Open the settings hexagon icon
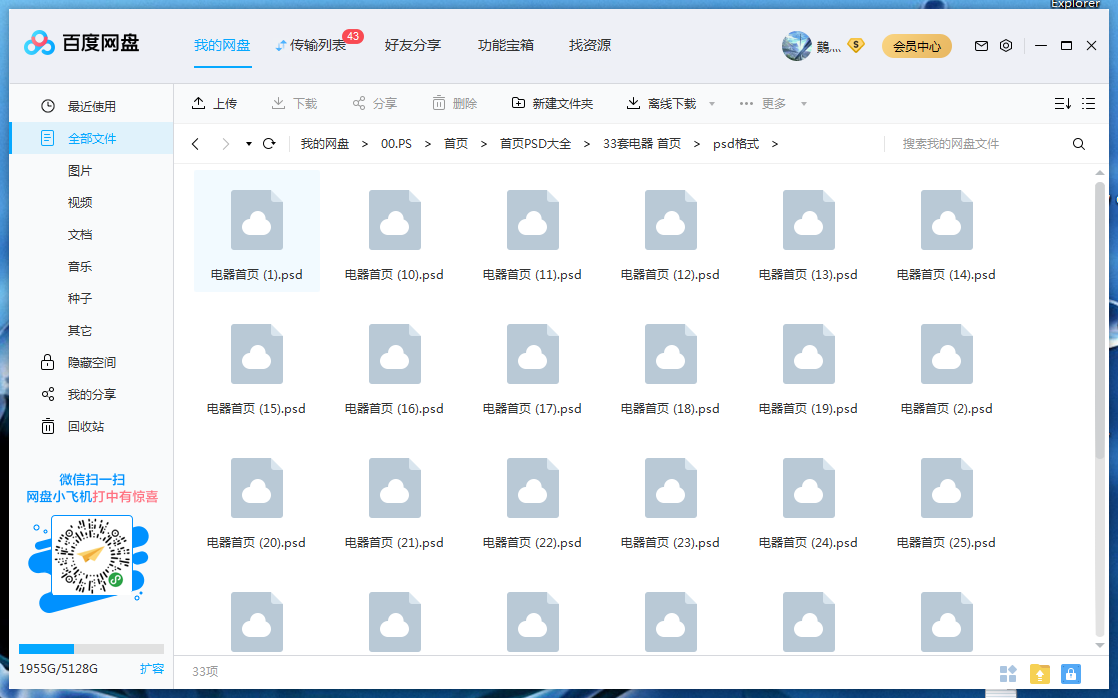The height and width of the screenshot is (698, 1118). click(x=1006, y=46)
